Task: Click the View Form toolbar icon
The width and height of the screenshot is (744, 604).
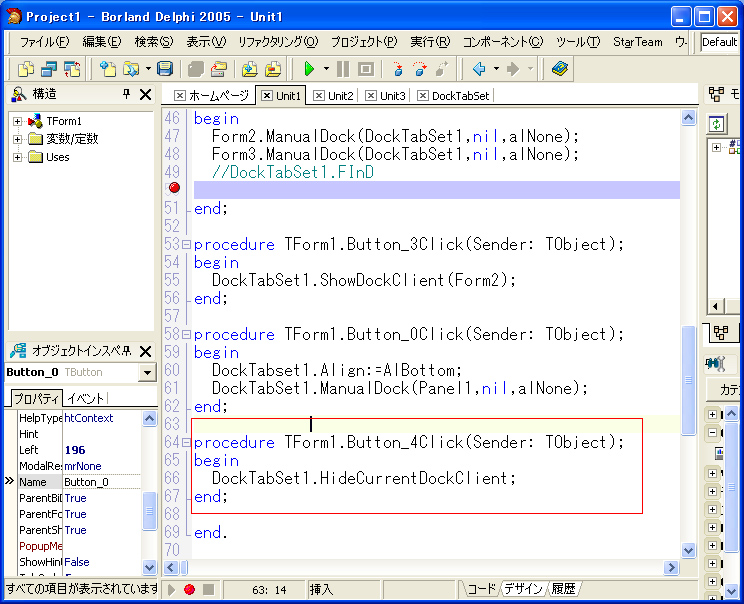Action: tap(48, 69)
